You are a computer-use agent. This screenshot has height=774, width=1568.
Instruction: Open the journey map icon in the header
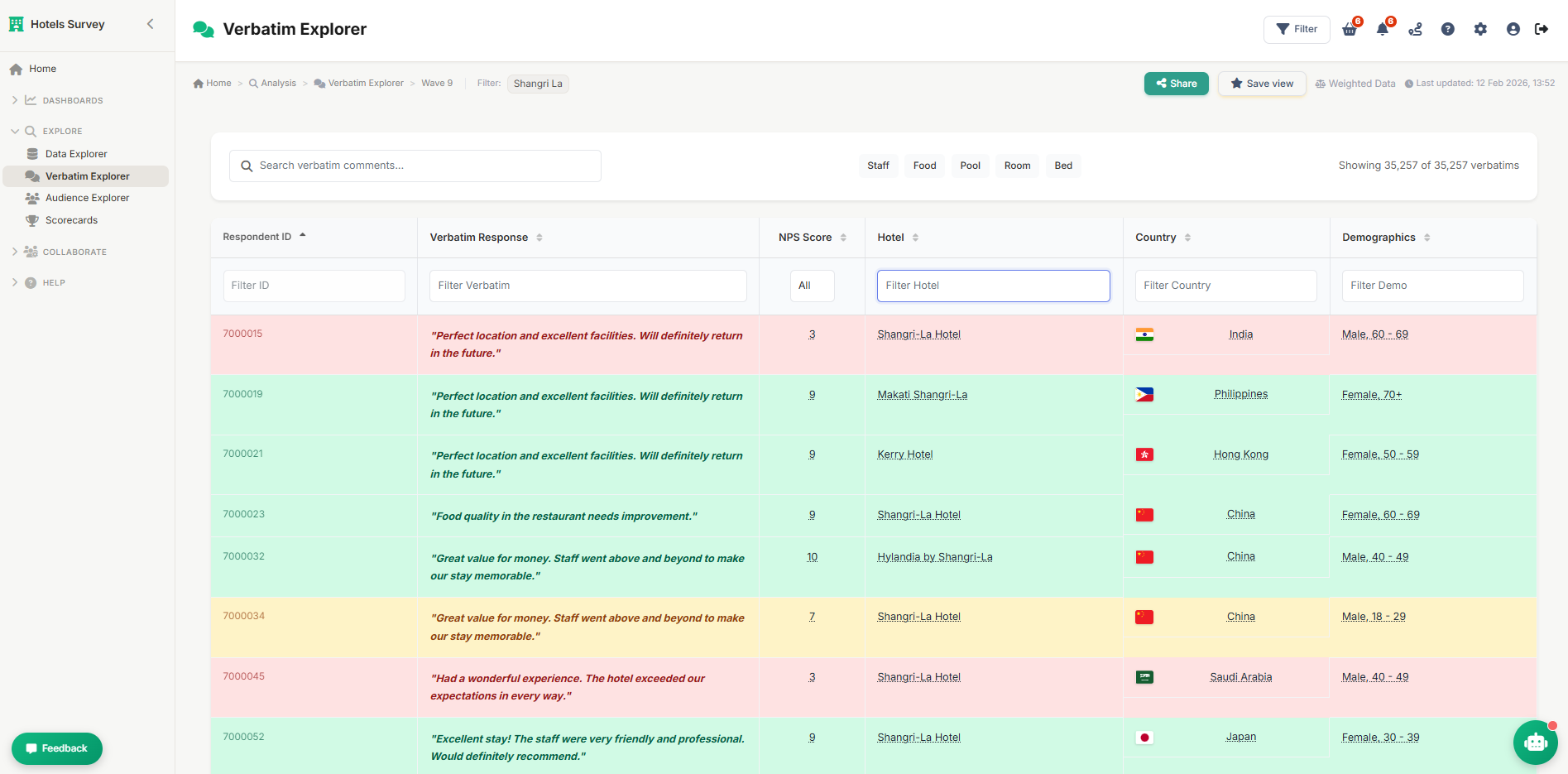[x=1415, y=29]
